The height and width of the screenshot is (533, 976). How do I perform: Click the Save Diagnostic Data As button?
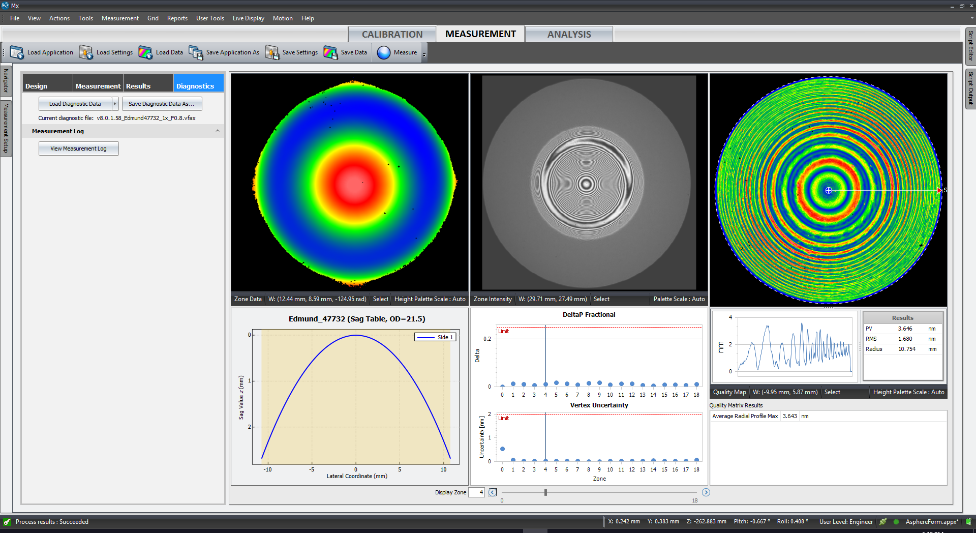tap(163, 103)
